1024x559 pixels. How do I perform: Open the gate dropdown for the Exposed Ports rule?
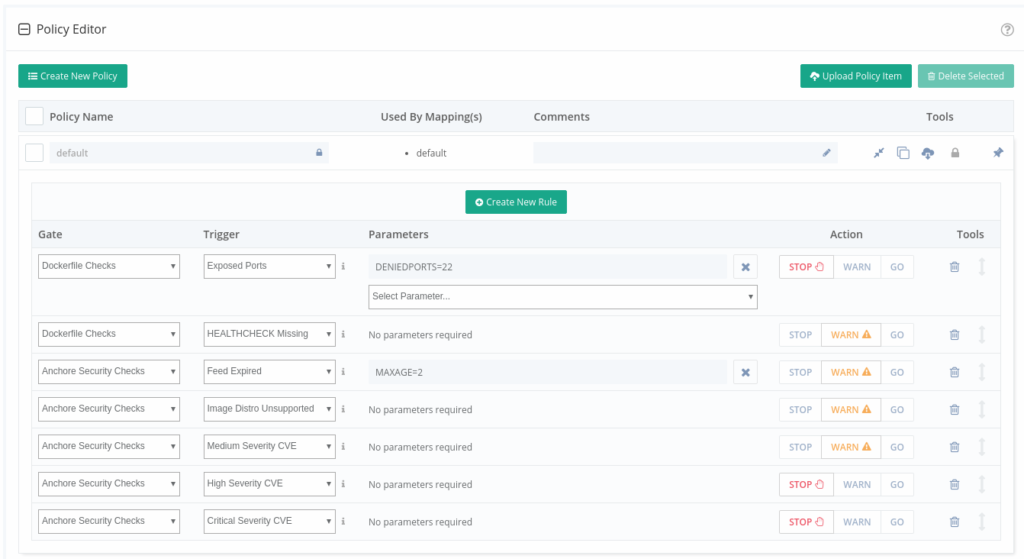click(x=109, y=266)
